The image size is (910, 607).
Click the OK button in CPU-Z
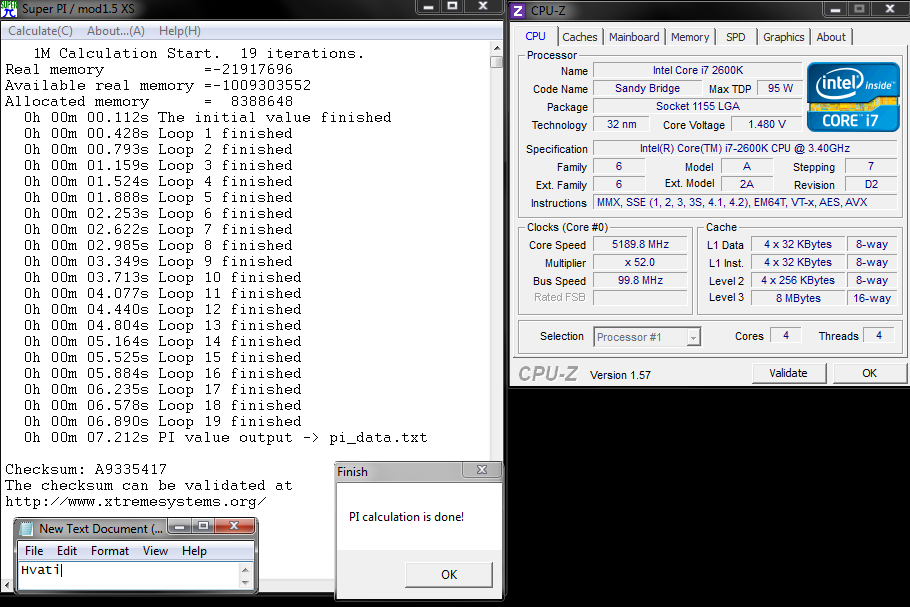click(x=869, y=373)
